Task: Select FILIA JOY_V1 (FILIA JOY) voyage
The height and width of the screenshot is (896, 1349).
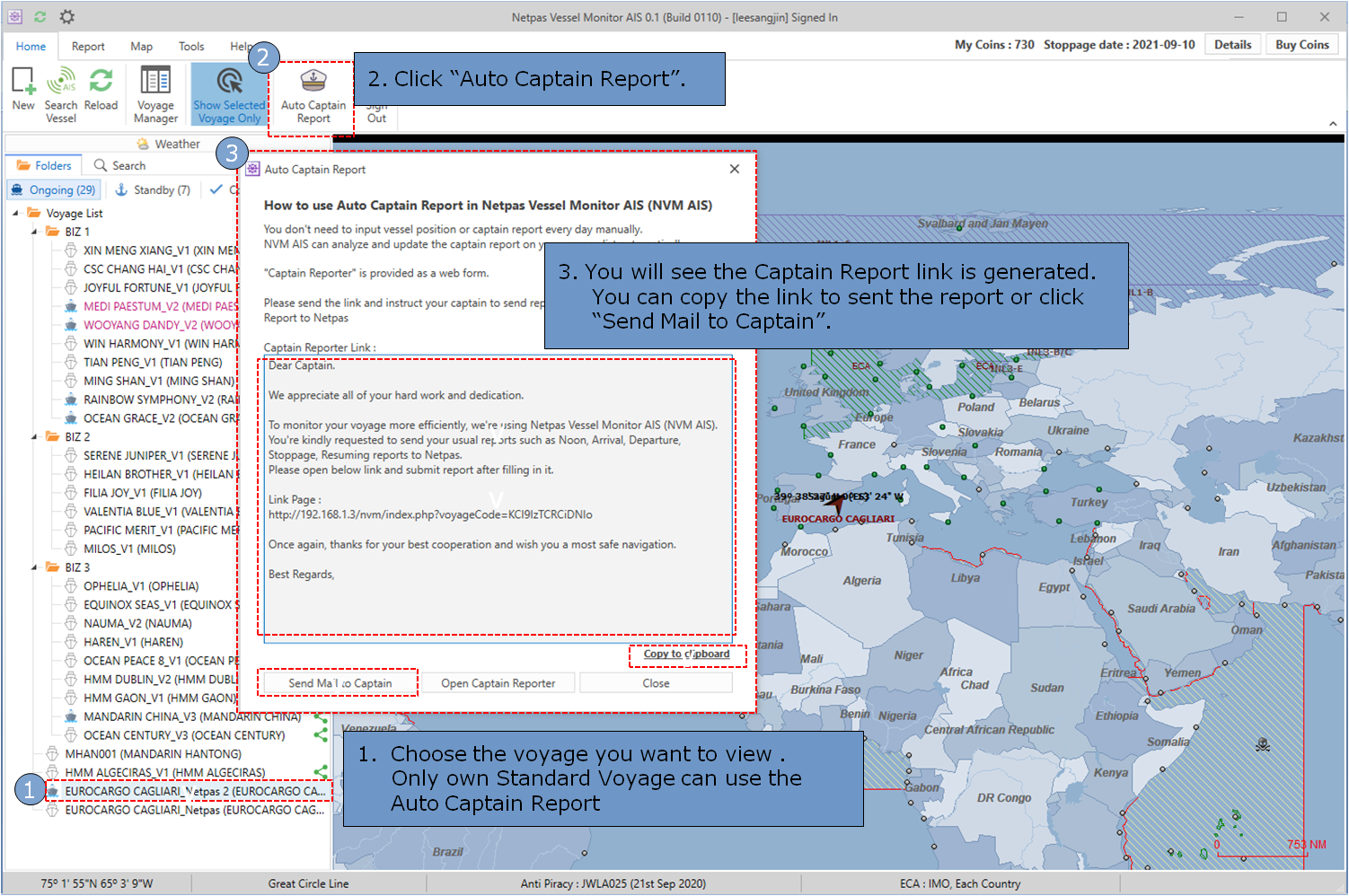Action: pos(143,493)
